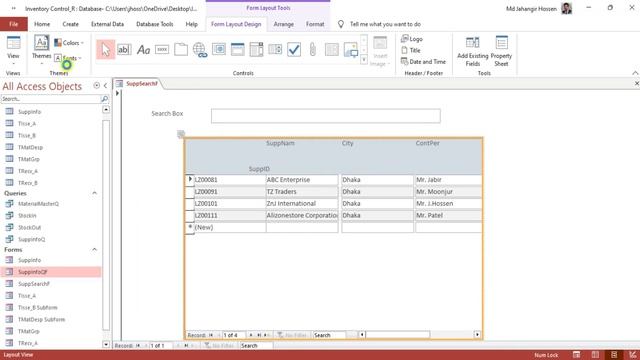Pick the Image control icon
Viewport: 640px width, 360px height.
point(351,50)
